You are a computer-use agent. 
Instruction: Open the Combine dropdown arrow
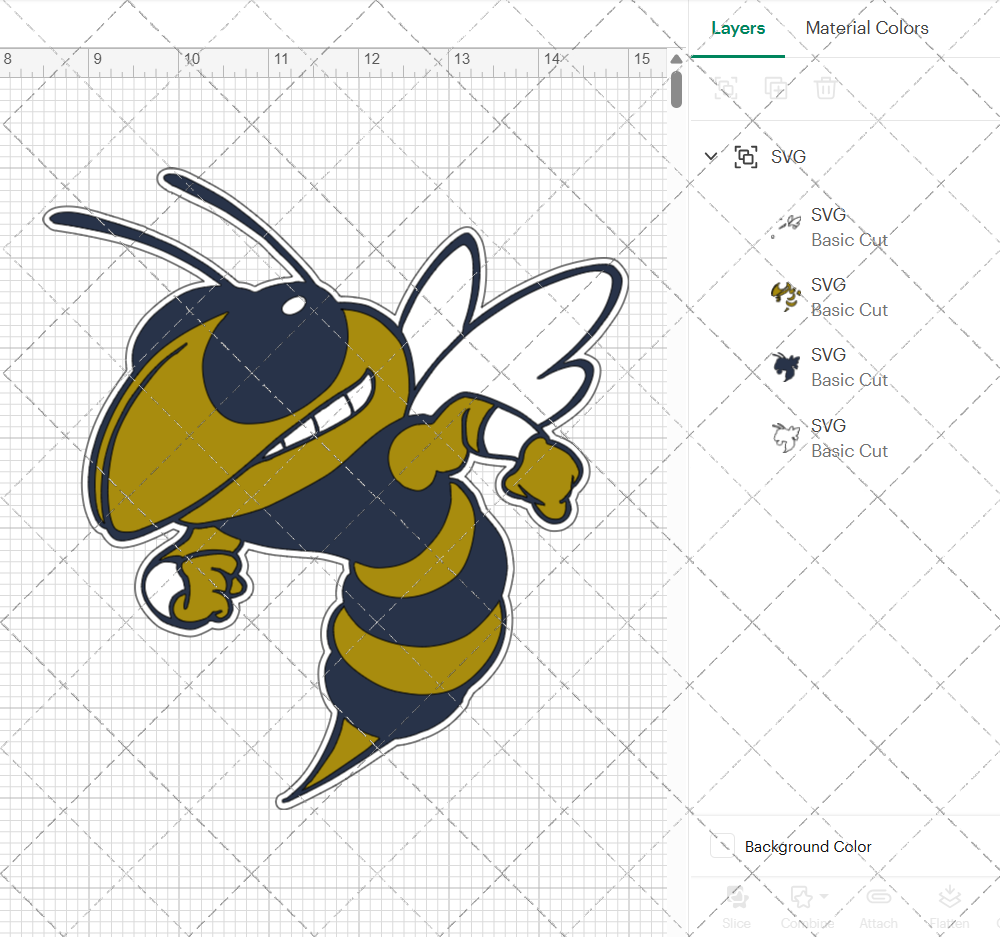(824, 896)
